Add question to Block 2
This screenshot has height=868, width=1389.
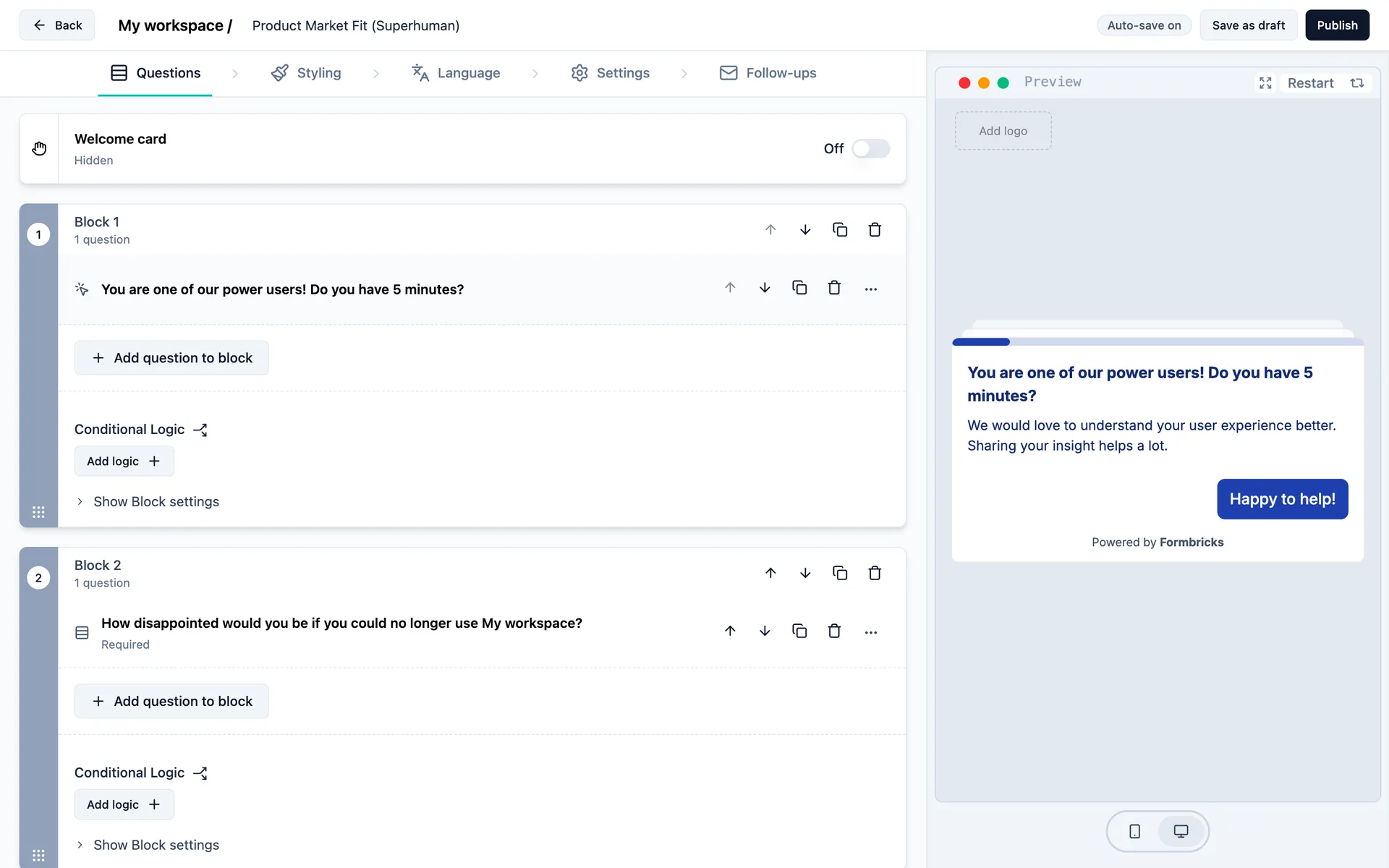(x=171, y=701)
